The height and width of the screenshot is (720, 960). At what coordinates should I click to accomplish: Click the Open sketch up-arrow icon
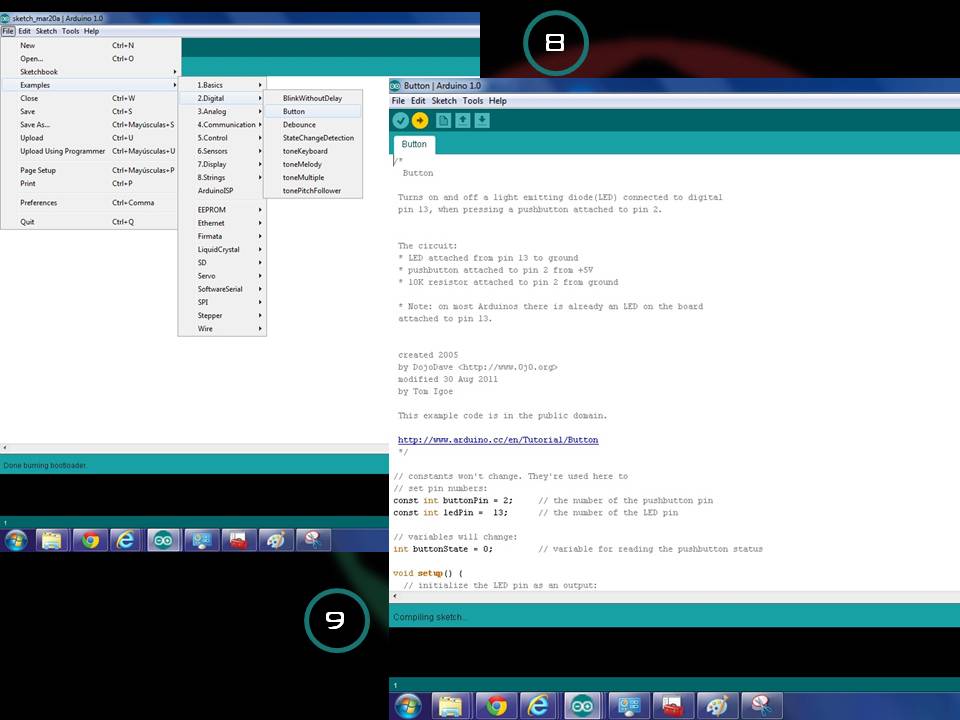[x=463, y=121]
